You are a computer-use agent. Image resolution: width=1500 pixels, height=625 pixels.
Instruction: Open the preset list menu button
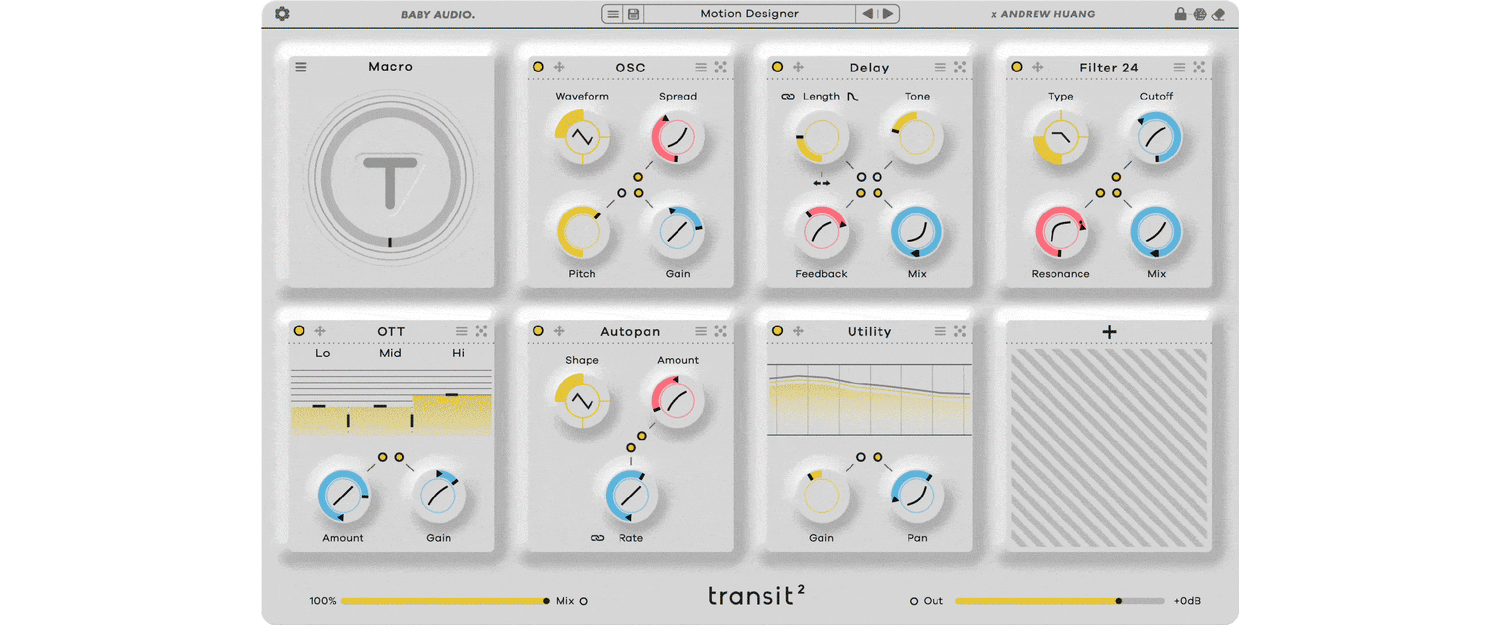click(x=613, y=14)
